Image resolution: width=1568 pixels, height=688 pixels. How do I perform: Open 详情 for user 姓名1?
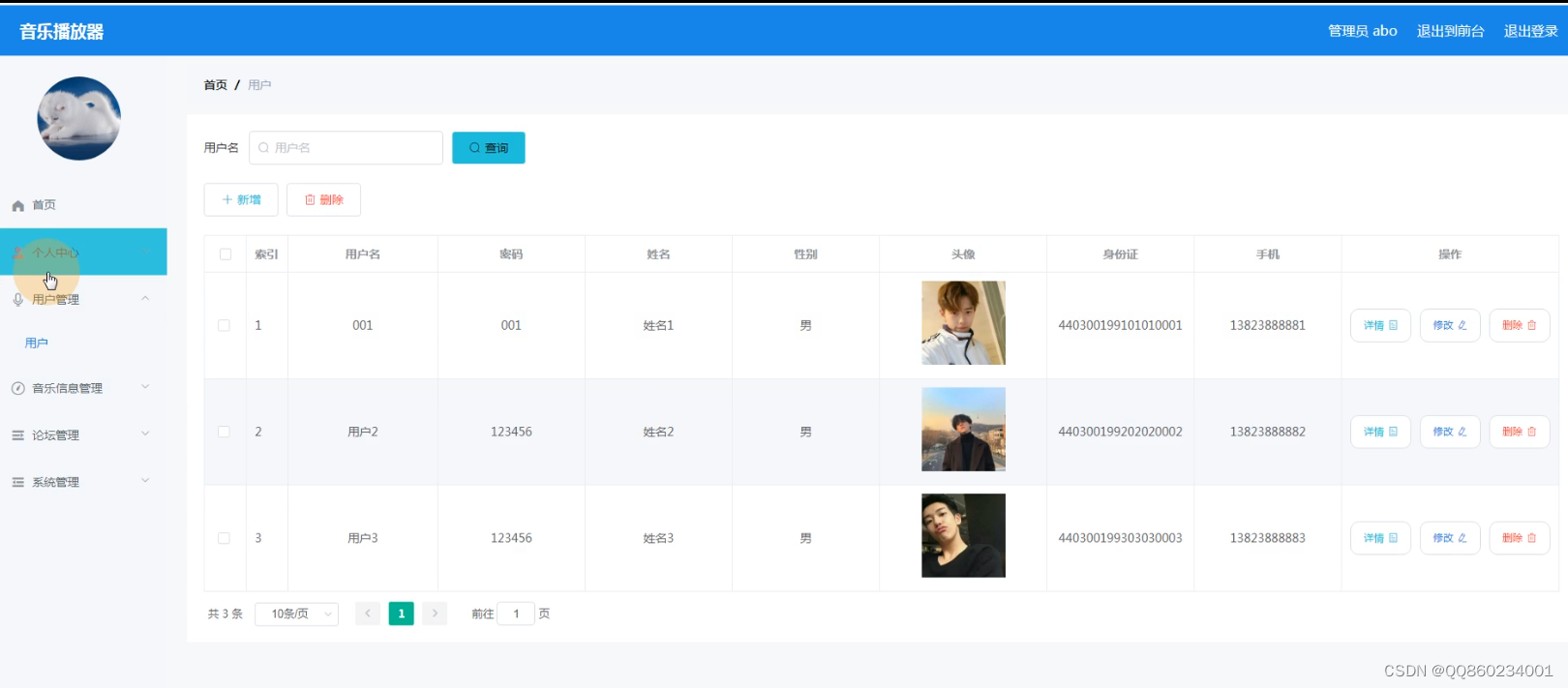coord(1380,325)
